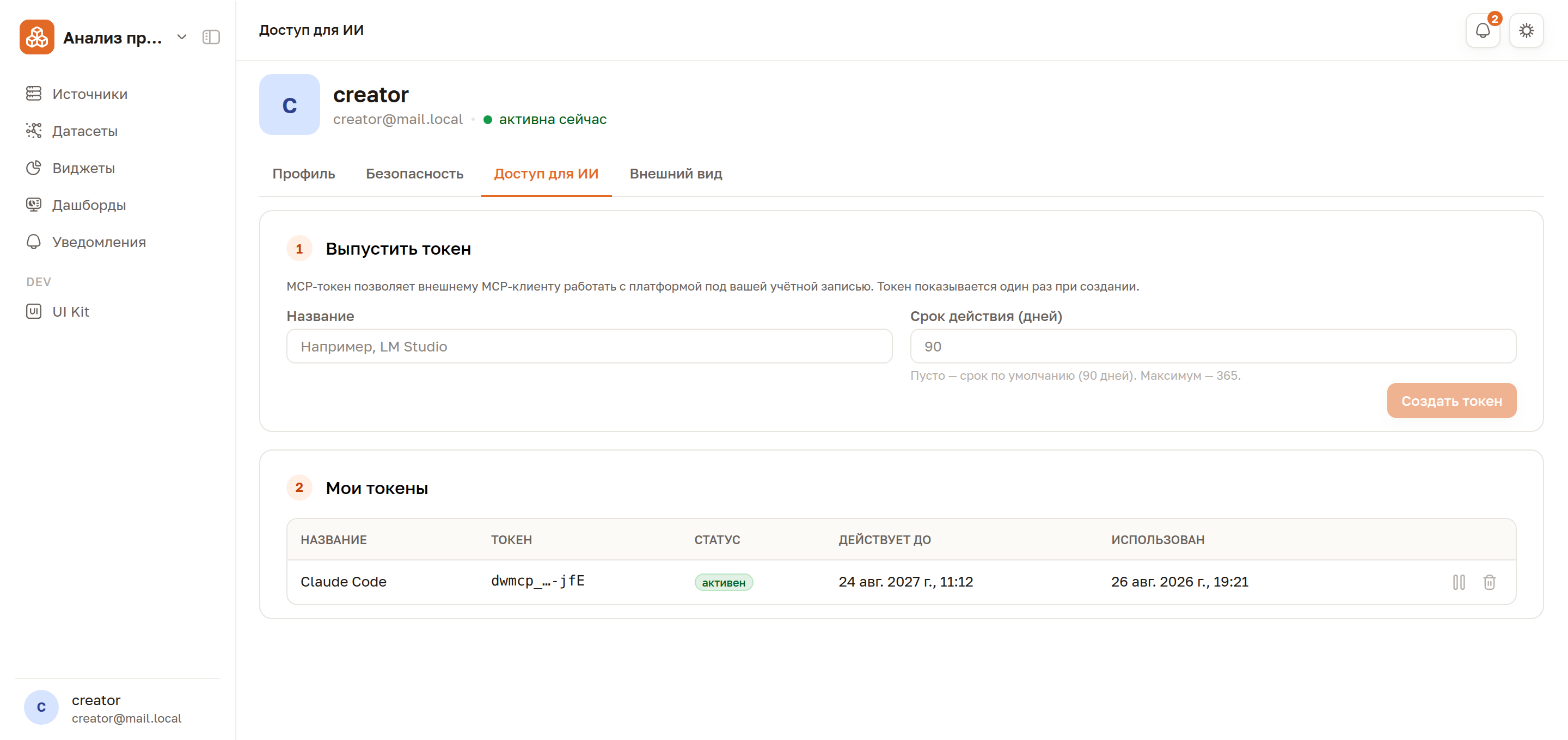The height and width of the screenshot is (740, 1568).
Task: Open the creator user menu at the sidebar bottom
Action: pyautogui.click(x=118, y=708)
